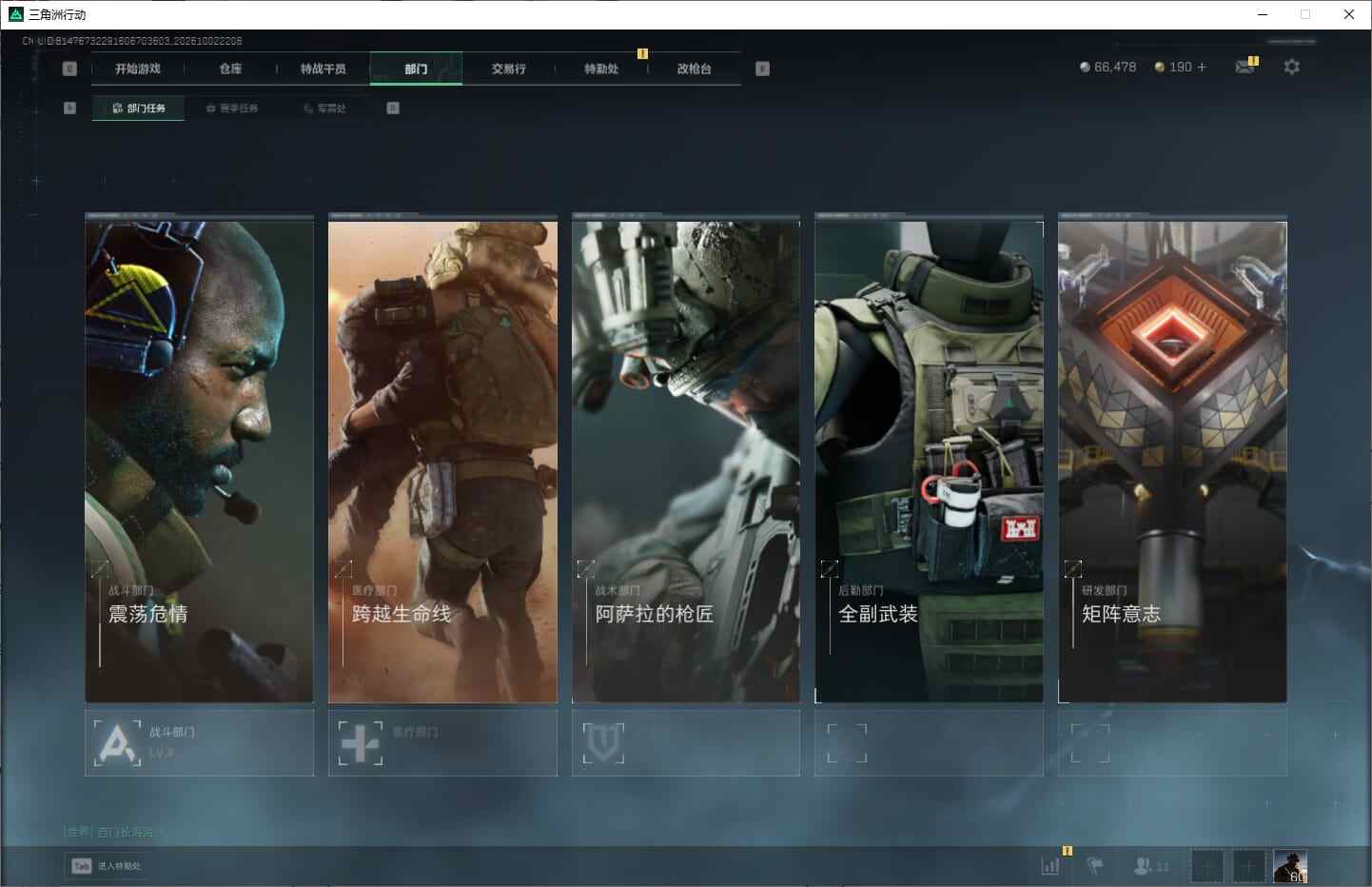Image resolution: width=1372 pixels, height=887 pixels.
Task: Click the tactical department shield emblem
Action: [603, 743]
